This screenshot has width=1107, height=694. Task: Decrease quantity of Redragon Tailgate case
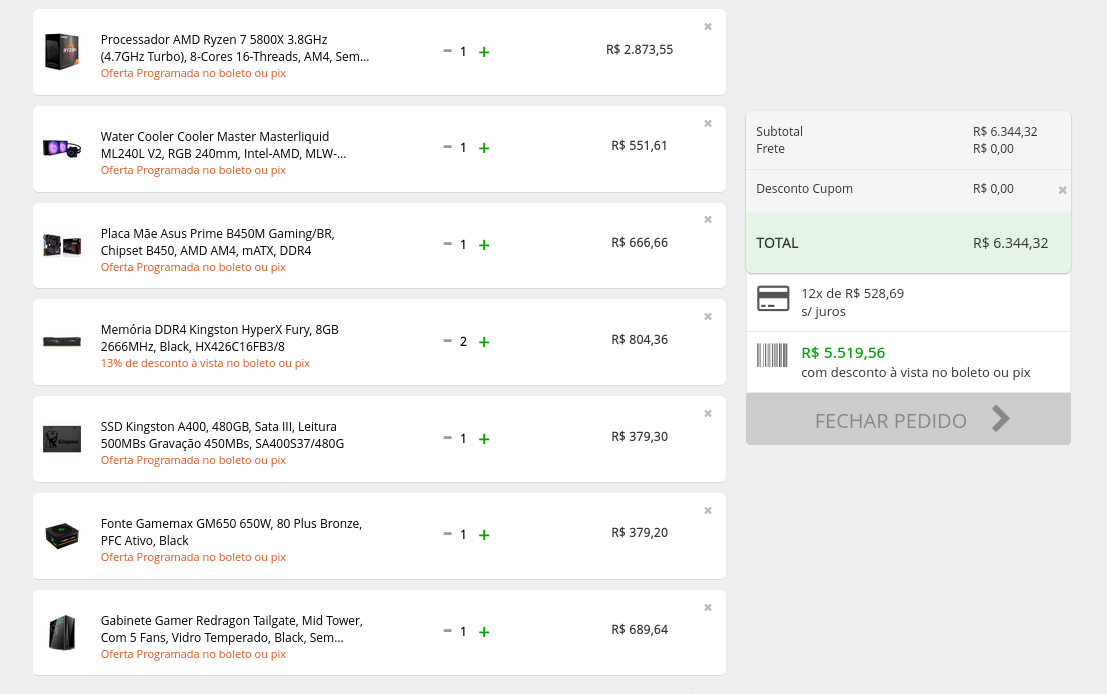coord(447,630)
